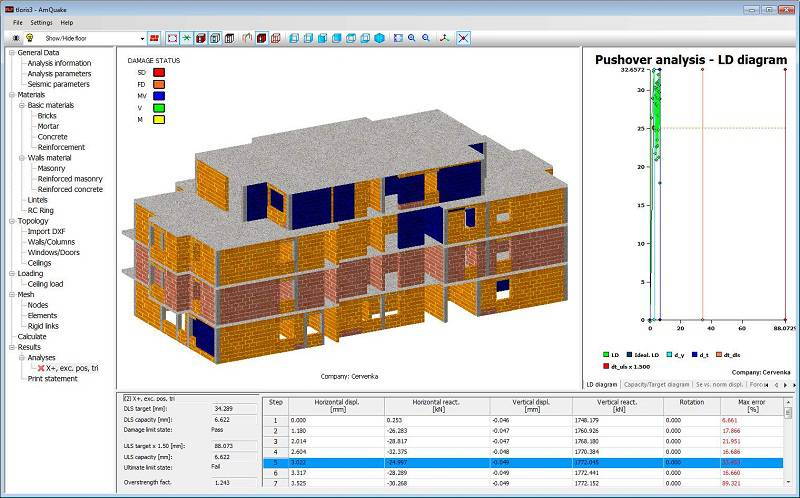Open the Show/Hide floor dropdown

point(142,38)
